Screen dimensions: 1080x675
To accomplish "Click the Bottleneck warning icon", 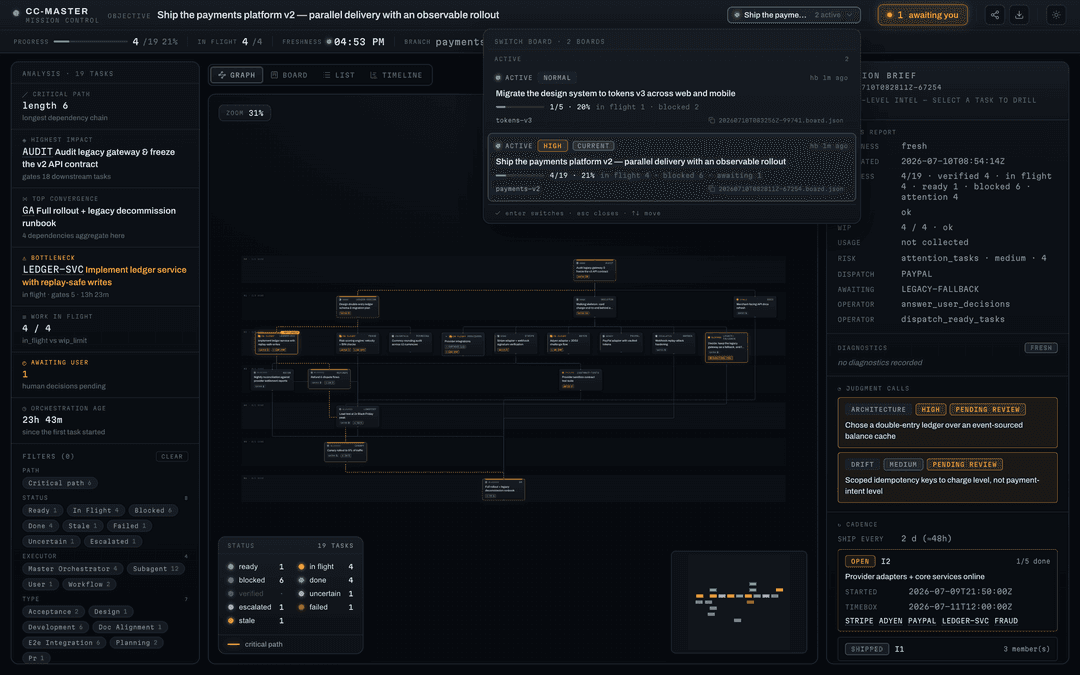I will pos(25,258).
